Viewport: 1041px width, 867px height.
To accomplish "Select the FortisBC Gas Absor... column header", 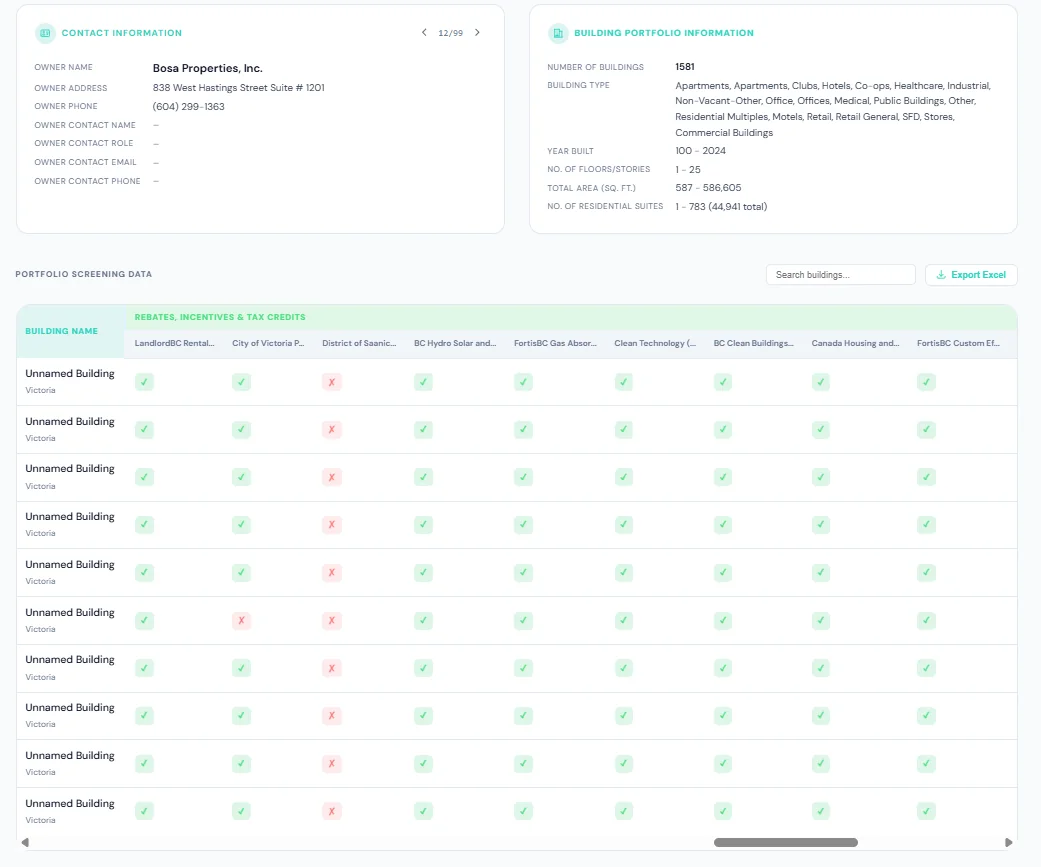I will pyautogui.click(x=555, y=343).
